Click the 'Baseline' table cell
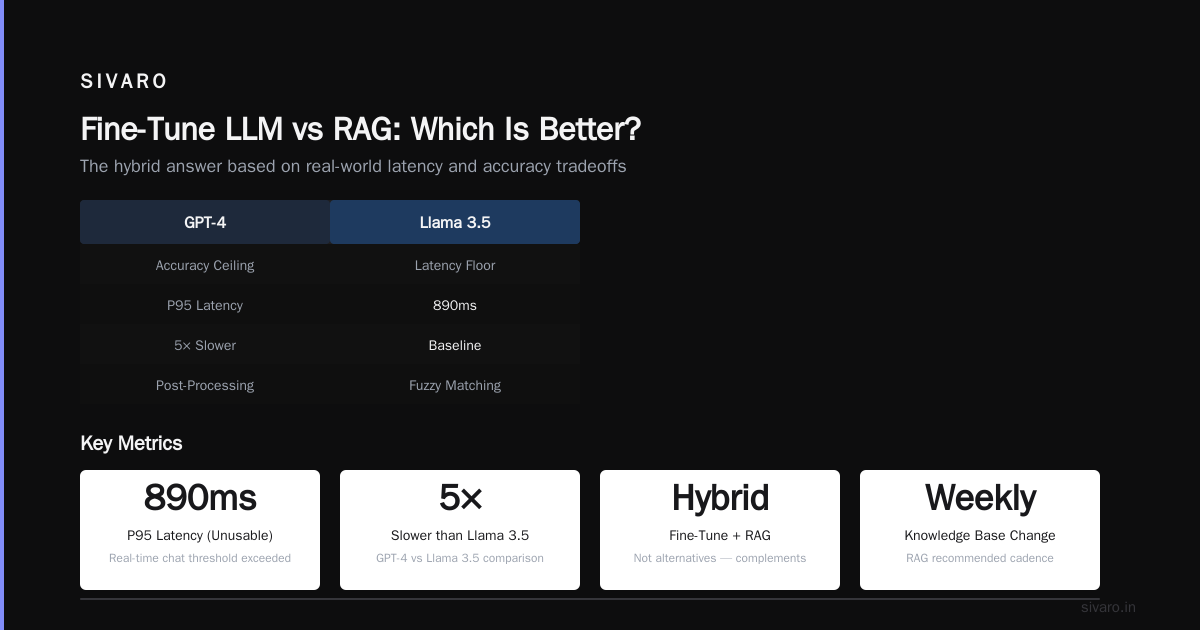The height and width of the screenshot is (630, 1200). [455, 345]
